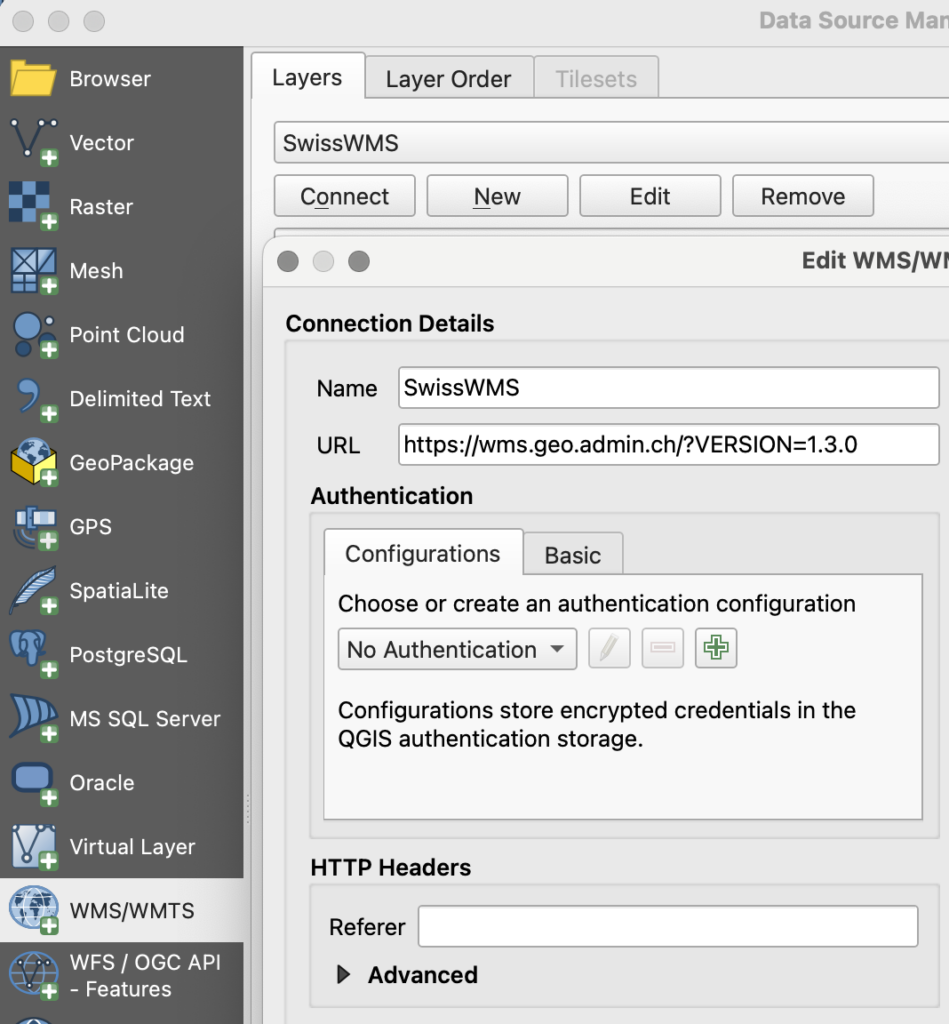Open the GeoPackage data source
This screenshot has height=1024, width=949.
(x=130, y=463)
